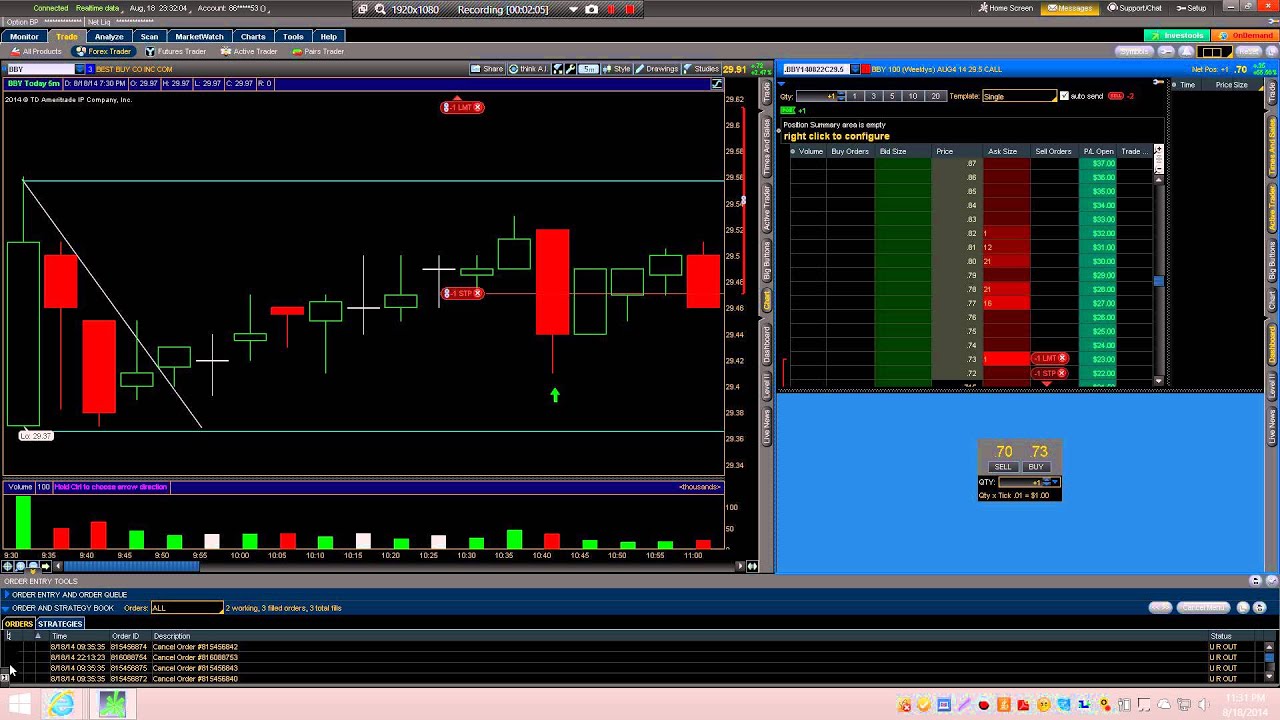1280x720 pixels.
Task: Open the Setup menu
Action: pyautogui.click(x=1191, y=8)
